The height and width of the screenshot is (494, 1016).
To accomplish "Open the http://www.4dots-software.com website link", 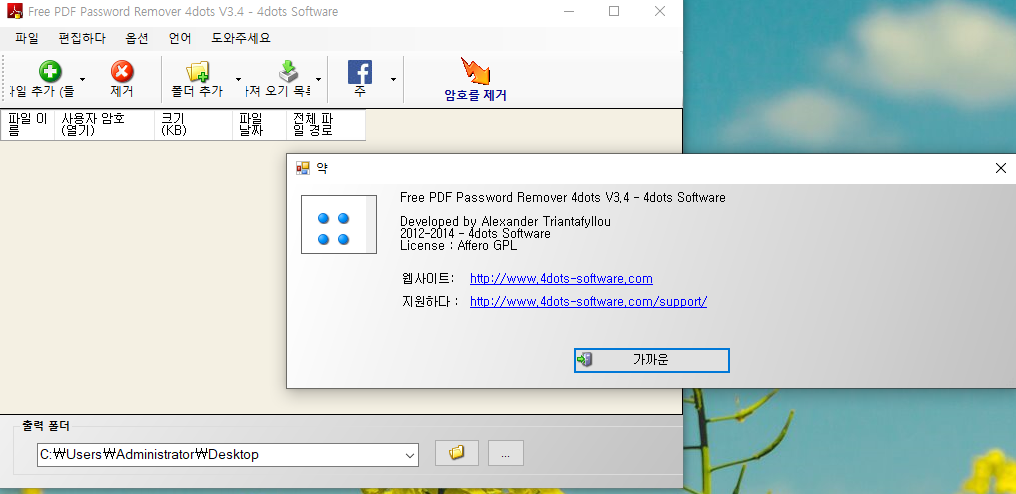I will [561, 279].
